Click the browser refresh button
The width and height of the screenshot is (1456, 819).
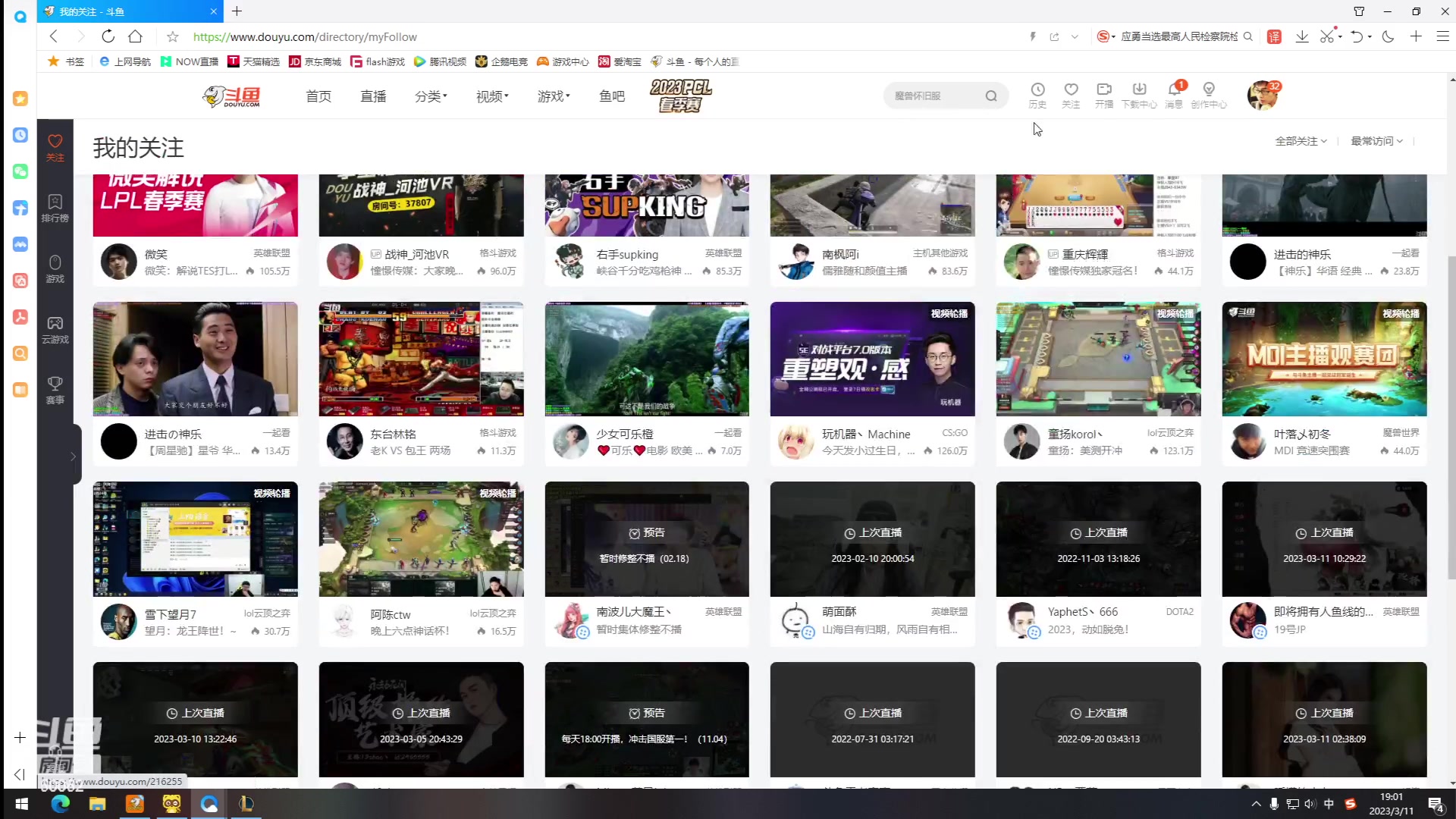108,36
